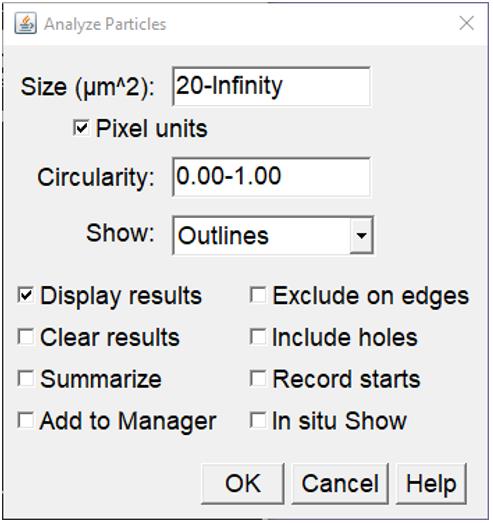Uncheck the Pixel units checkbox
The width and height of the screenshot is (493, 523).
click(x=81, y=128)
